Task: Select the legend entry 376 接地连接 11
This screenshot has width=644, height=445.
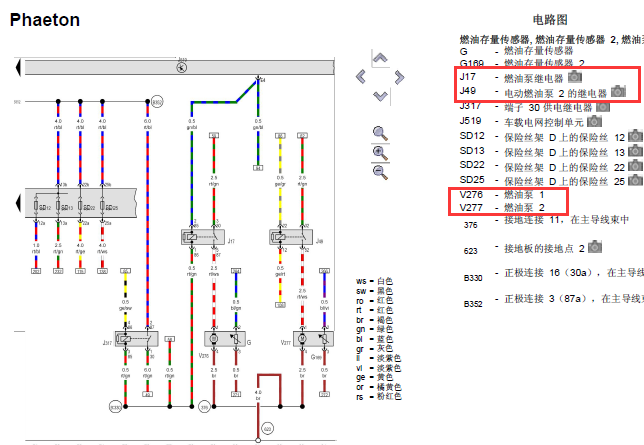Action: (x=546, y=221)
